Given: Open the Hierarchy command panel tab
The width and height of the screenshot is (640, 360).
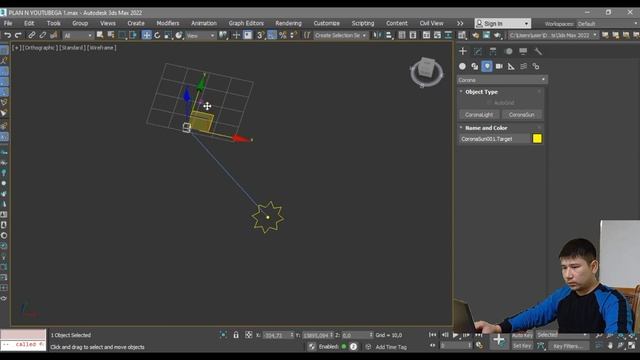Looking at the screenshot, I should (493, 51).
